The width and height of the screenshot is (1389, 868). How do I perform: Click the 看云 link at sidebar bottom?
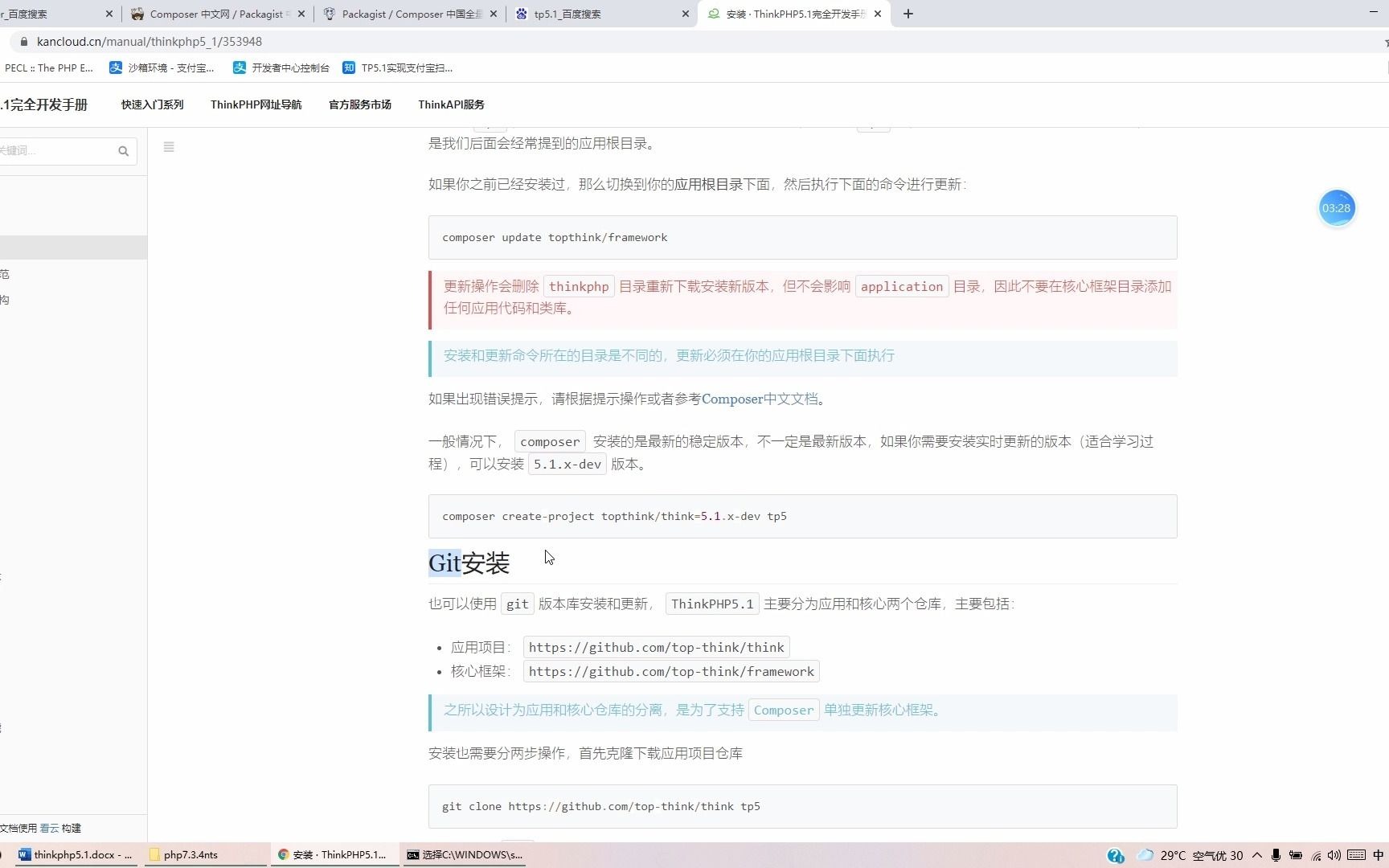click(x=49, y=828)
